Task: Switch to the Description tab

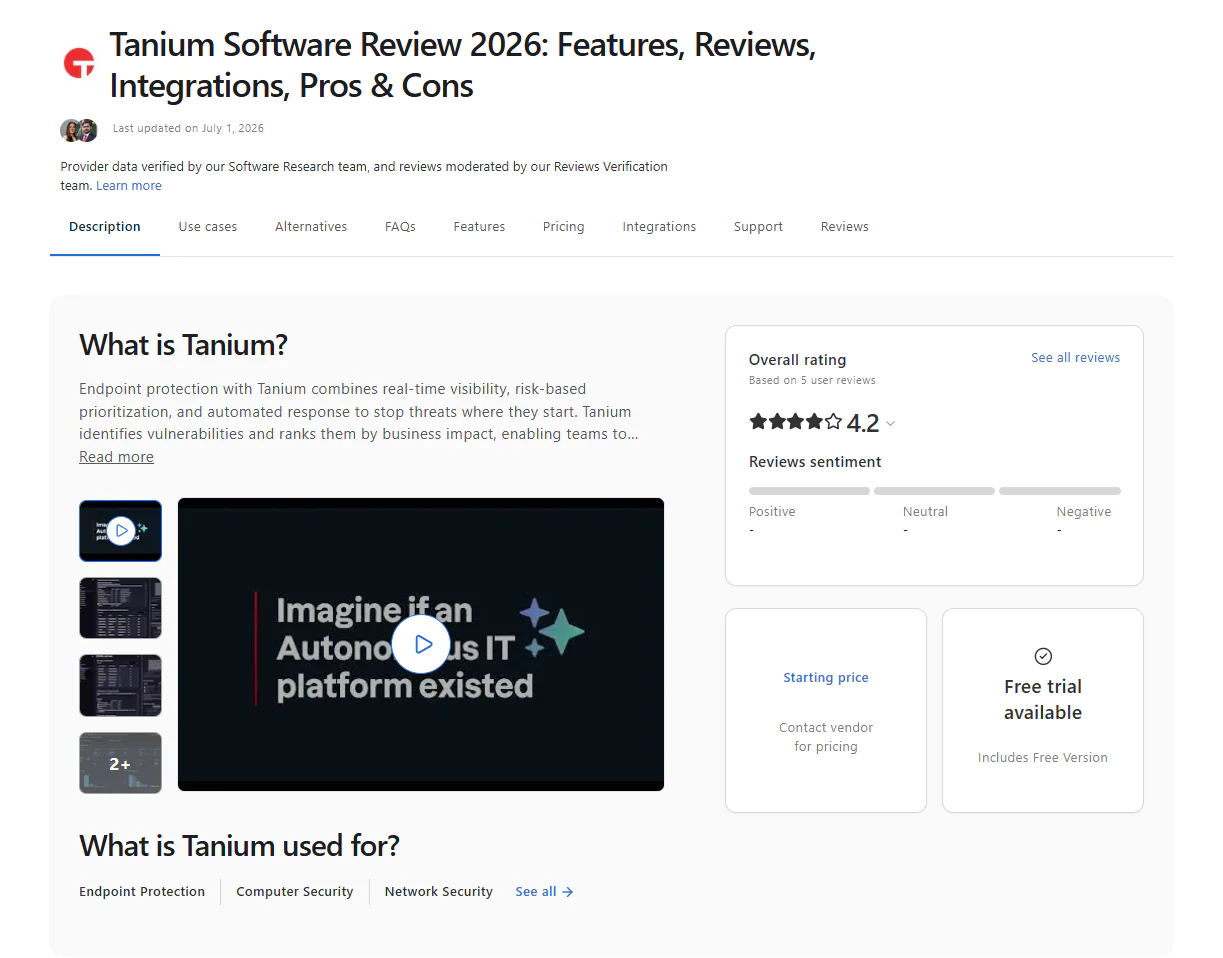Action: tap(105, 227)
